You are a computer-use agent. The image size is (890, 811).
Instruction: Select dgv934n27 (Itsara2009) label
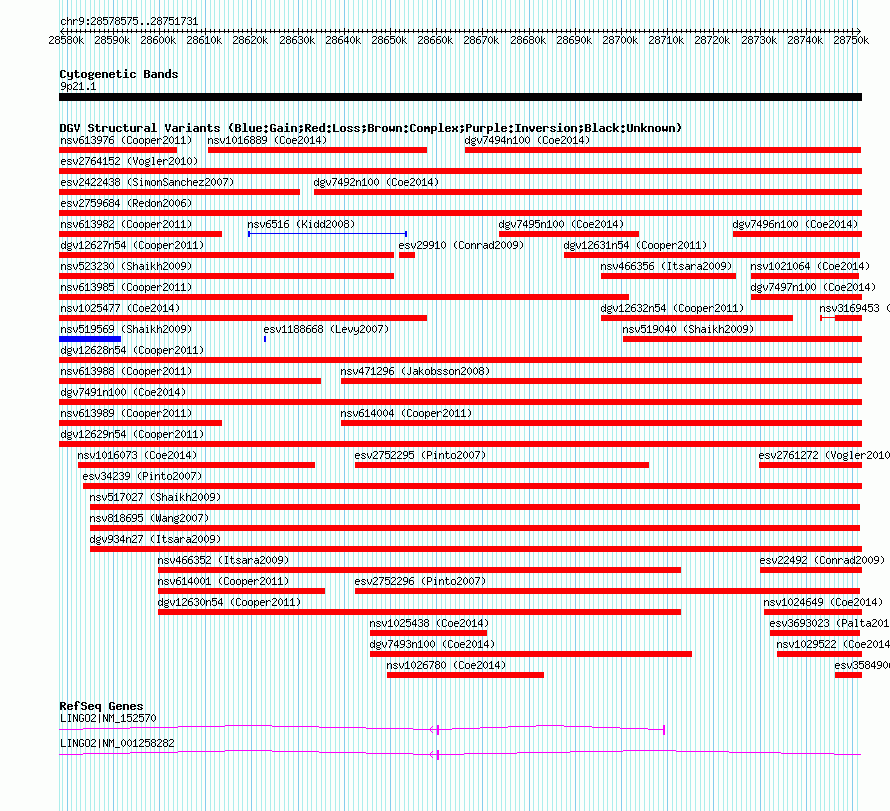(x=155, y=539)
